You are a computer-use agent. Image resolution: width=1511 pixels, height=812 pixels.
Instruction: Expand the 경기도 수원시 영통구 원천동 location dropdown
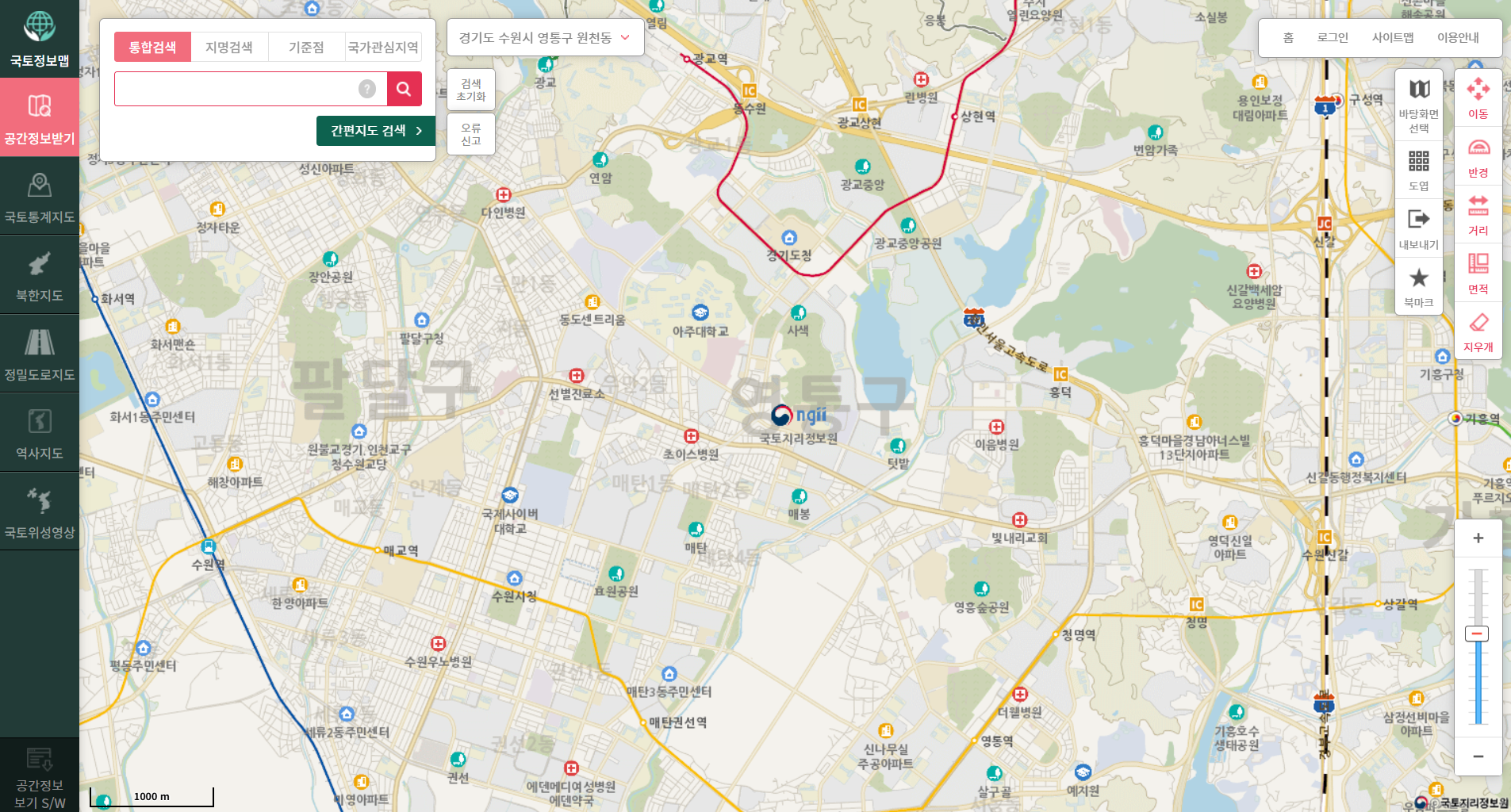(x=545, y=37)
